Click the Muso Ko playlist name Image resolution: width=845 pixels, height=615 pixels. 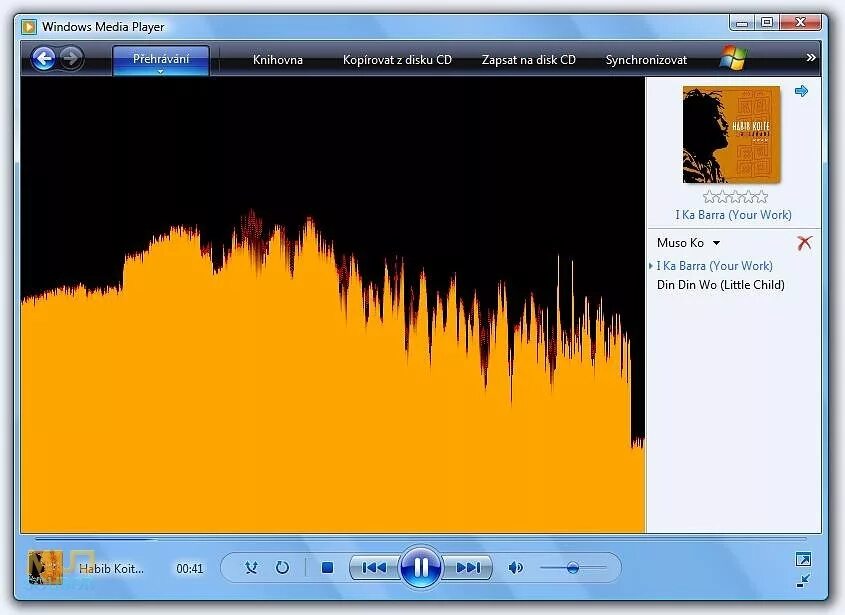tap(680, 243)
